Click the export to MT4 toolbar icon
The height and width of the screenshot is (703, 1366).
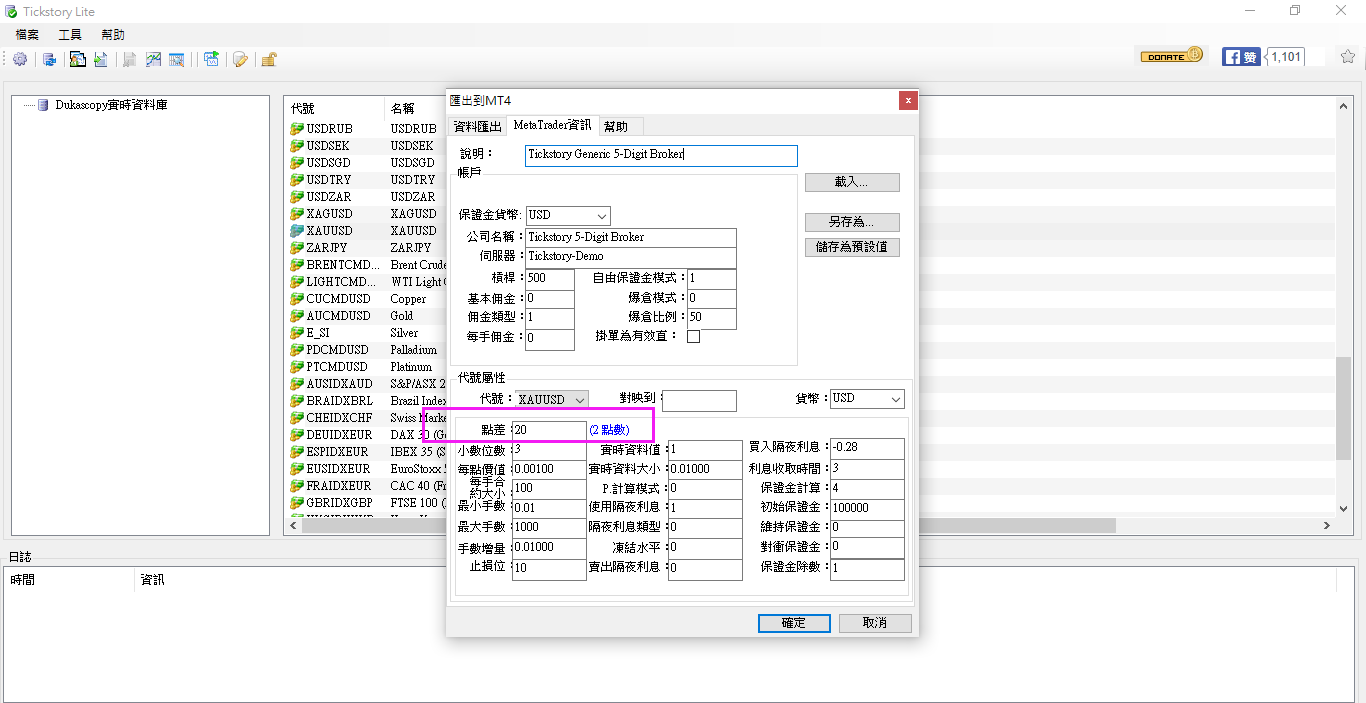77,59
